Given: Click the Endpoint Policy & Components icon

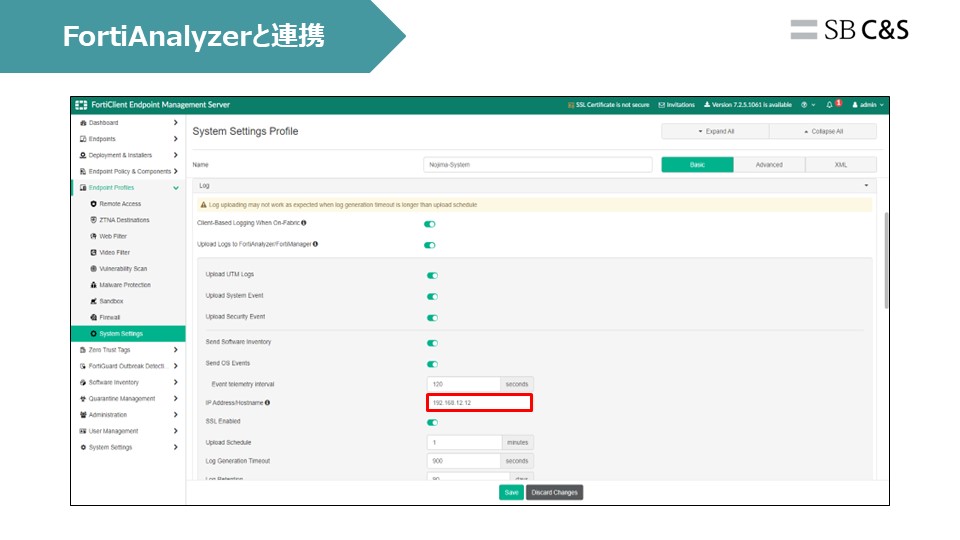Looking at the screenshot, I should [x=83, y=171].
